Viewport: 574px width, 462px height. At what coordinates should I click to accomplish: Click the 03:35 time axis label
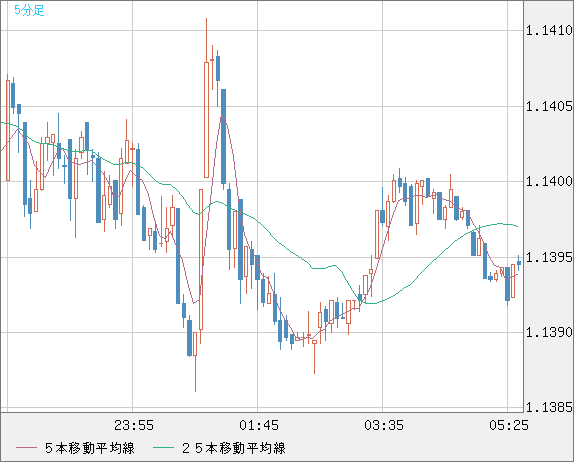coord(384,425)
